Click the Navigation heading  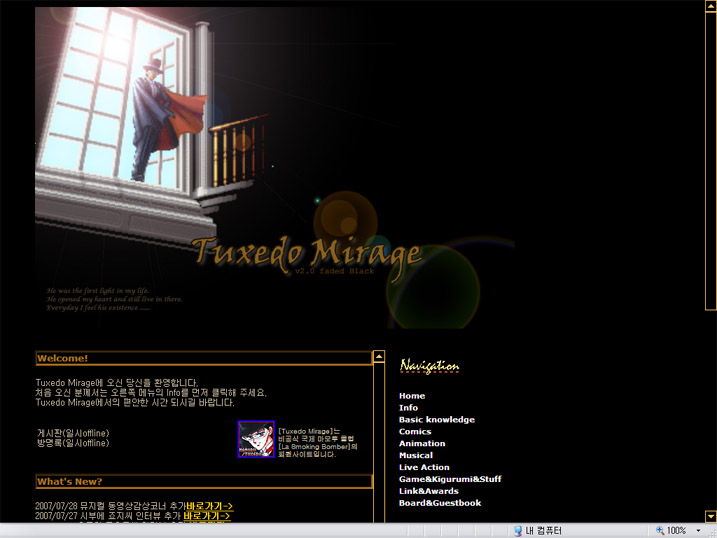coord(429,366)
